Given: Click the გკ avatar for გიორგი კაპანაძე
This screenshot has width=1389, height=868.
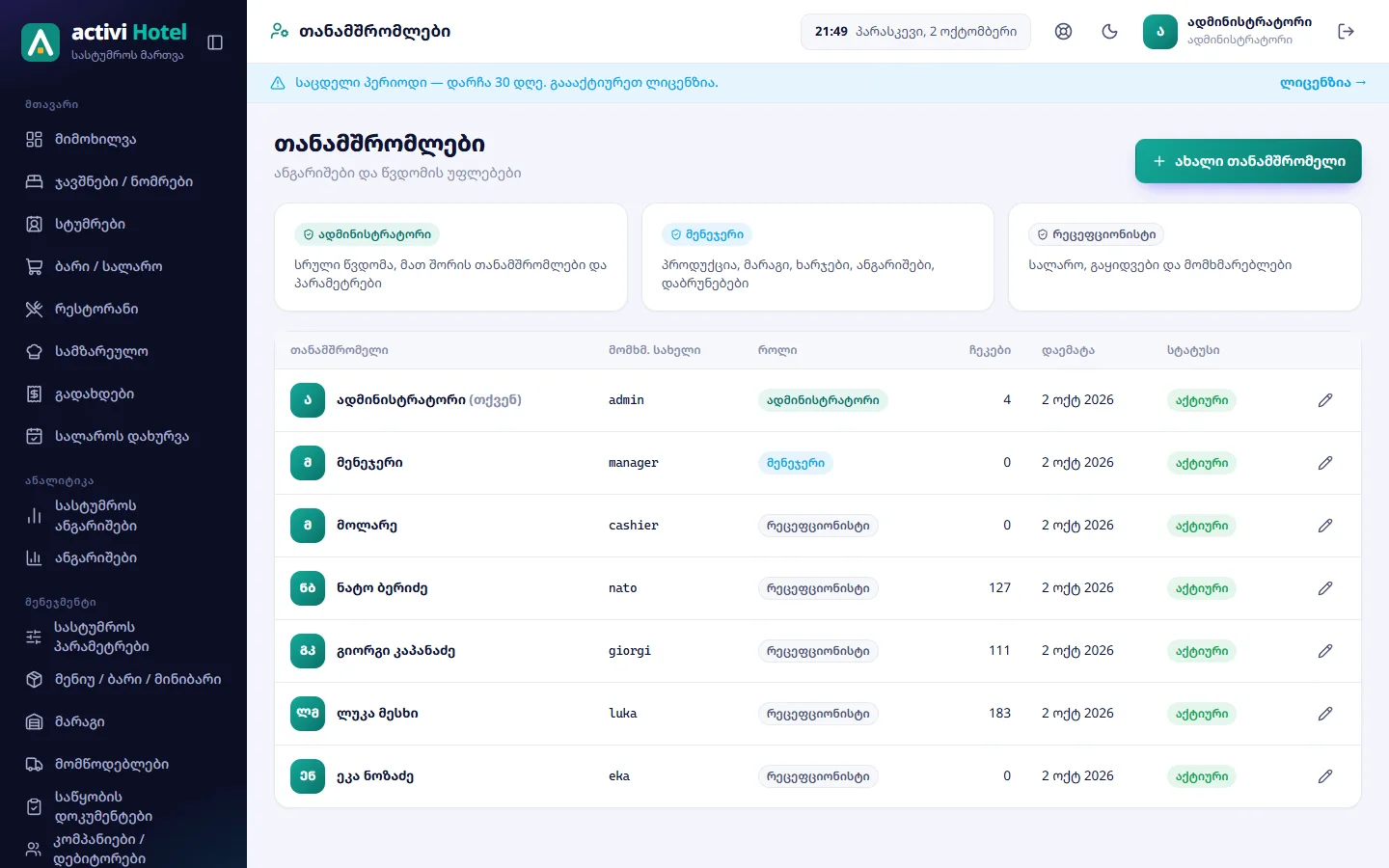Looking at the screenshot, I should [308, 651].
